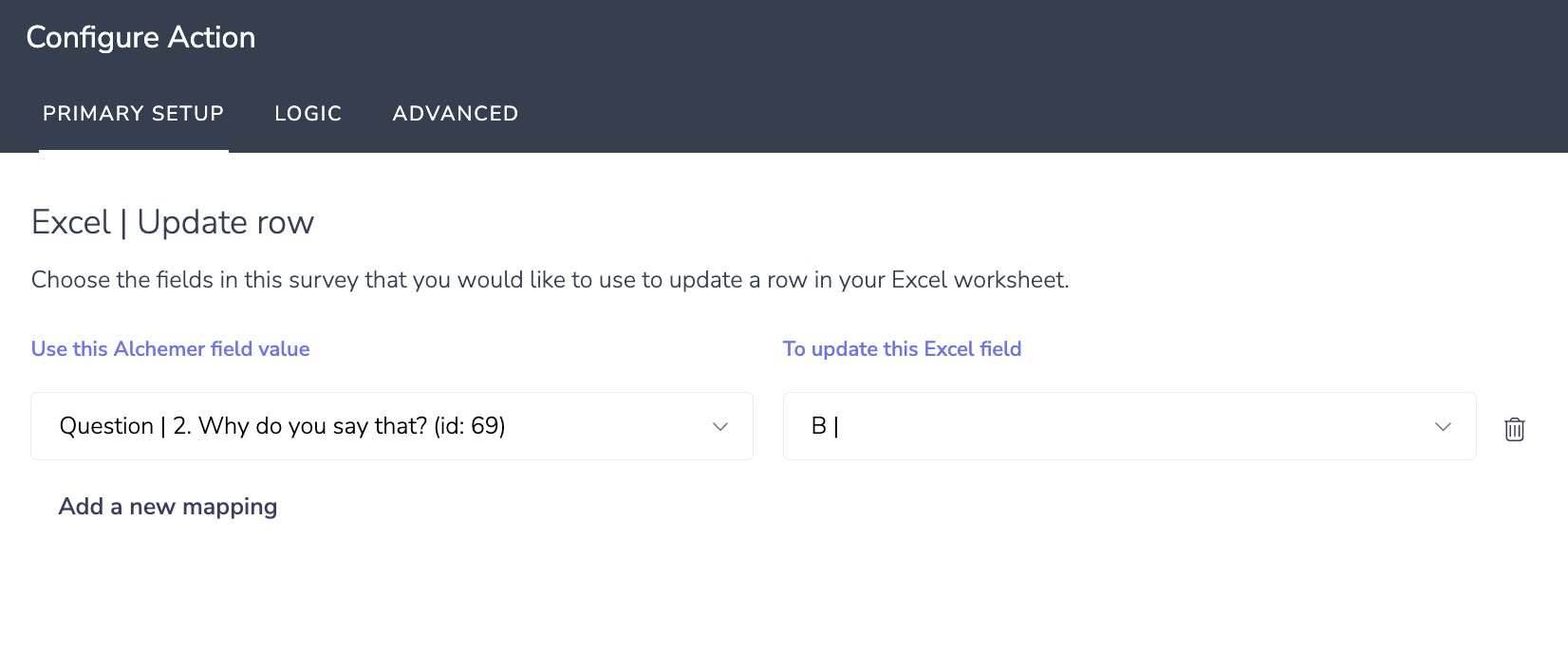The height and width of the screenshot is (670, 1568).
Task: Click the word 'Excel' in the heading
Action: point(71,223)
